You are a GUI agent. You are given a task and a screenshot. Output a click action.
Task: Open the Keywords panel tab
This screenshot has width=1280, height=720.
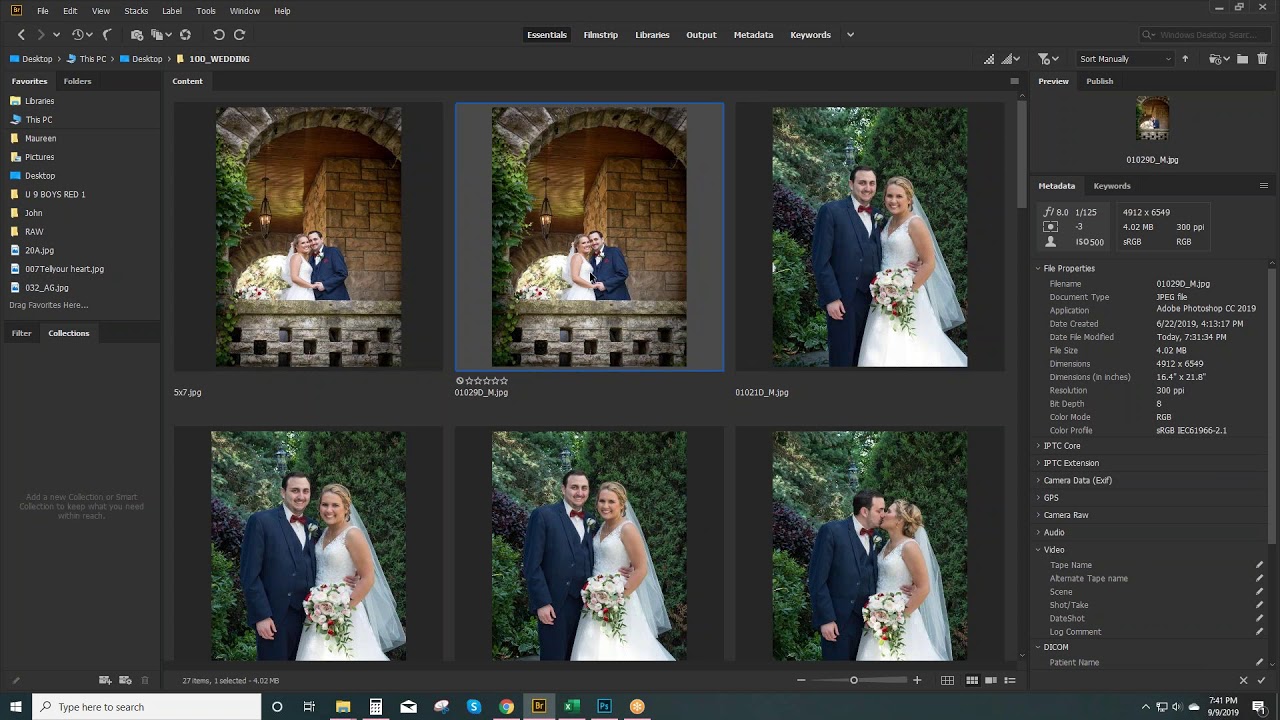1112,186
